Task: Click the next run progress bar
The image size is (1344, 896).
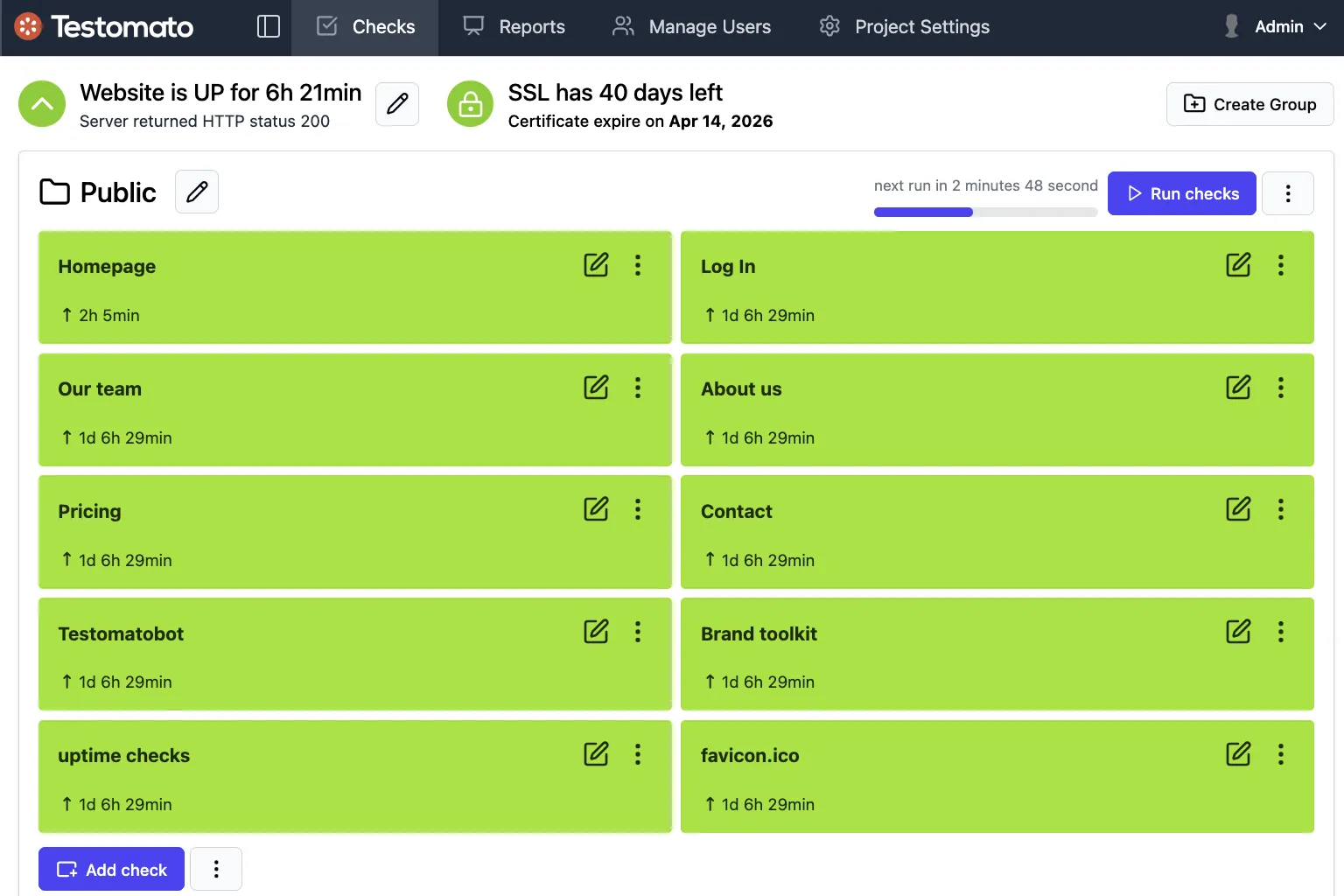Action: [x=985, y=212]
